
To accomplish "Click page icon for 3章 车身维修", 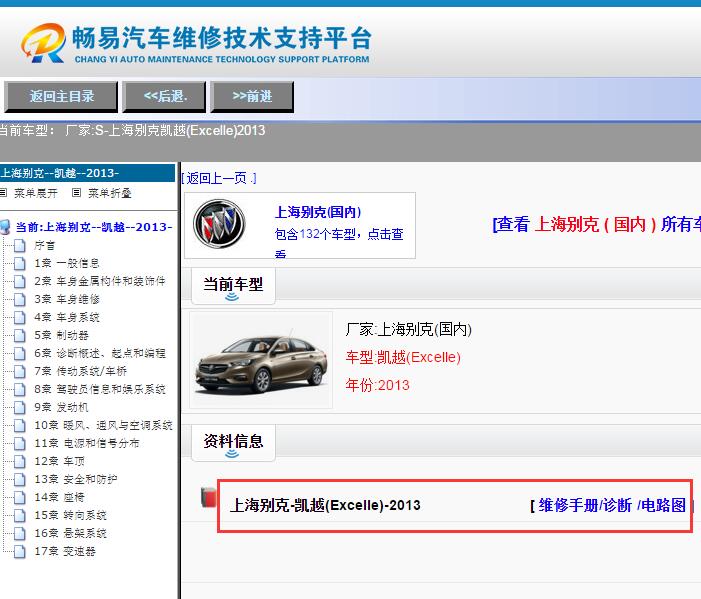I will (20, 299).
